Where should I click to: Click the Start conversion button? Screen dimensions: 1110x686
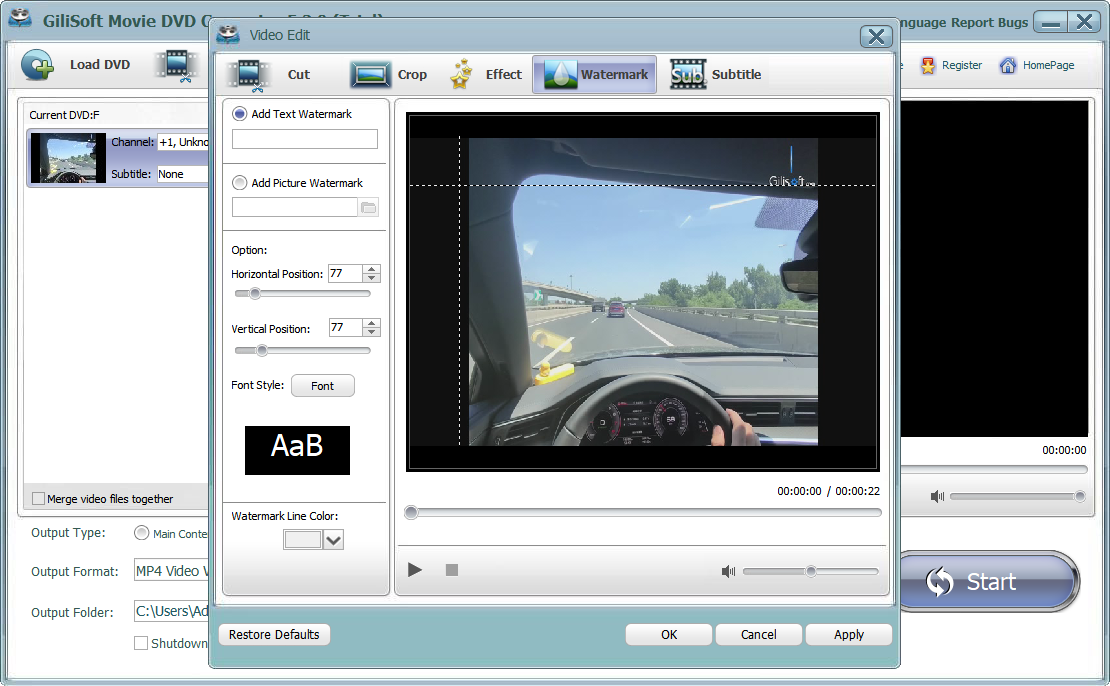[989, 582]
